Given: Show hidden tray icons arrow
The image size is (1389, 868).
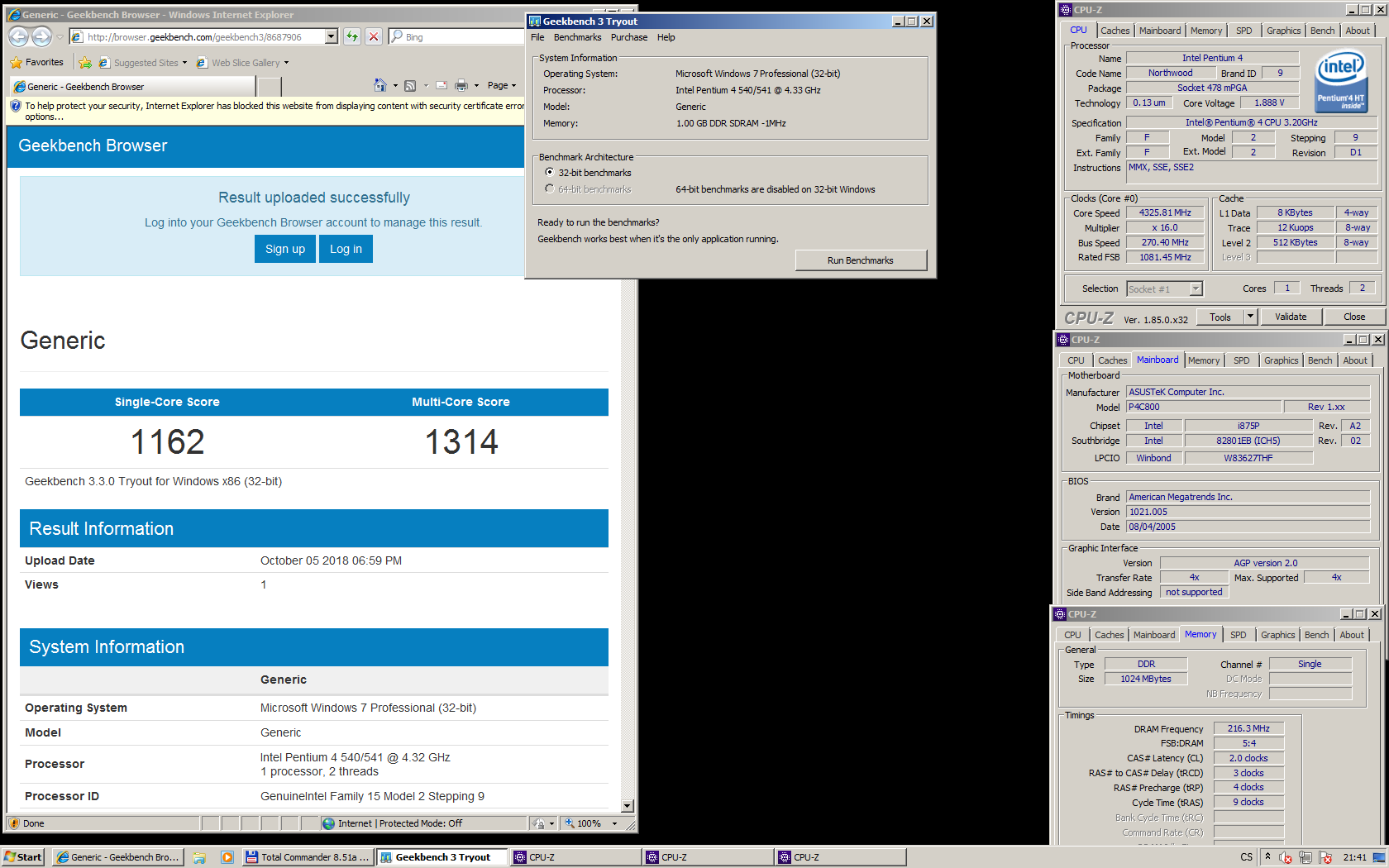Looking at the screenshot, I should coord(1267,856).
